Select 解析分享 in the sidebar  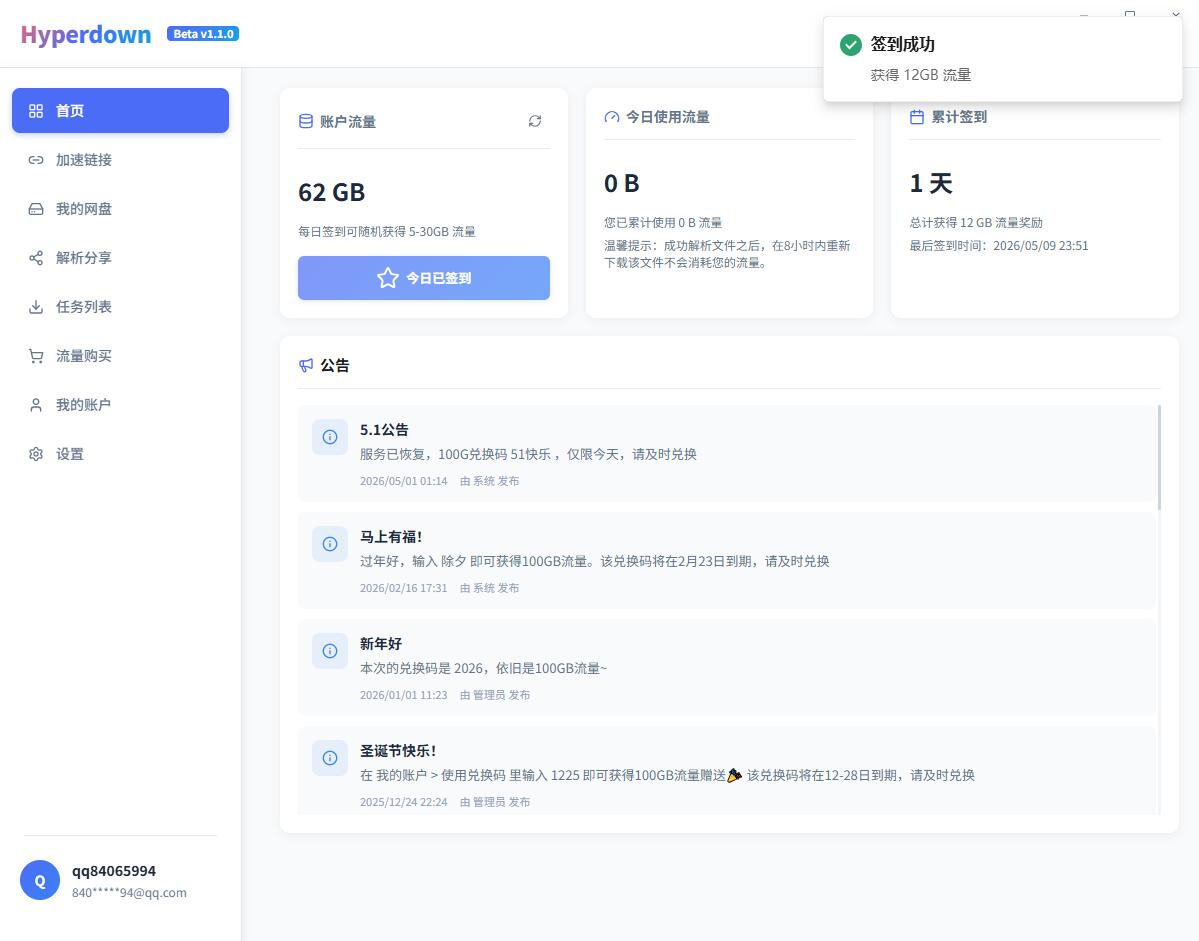pyautogui.click(x=120, y=258)
